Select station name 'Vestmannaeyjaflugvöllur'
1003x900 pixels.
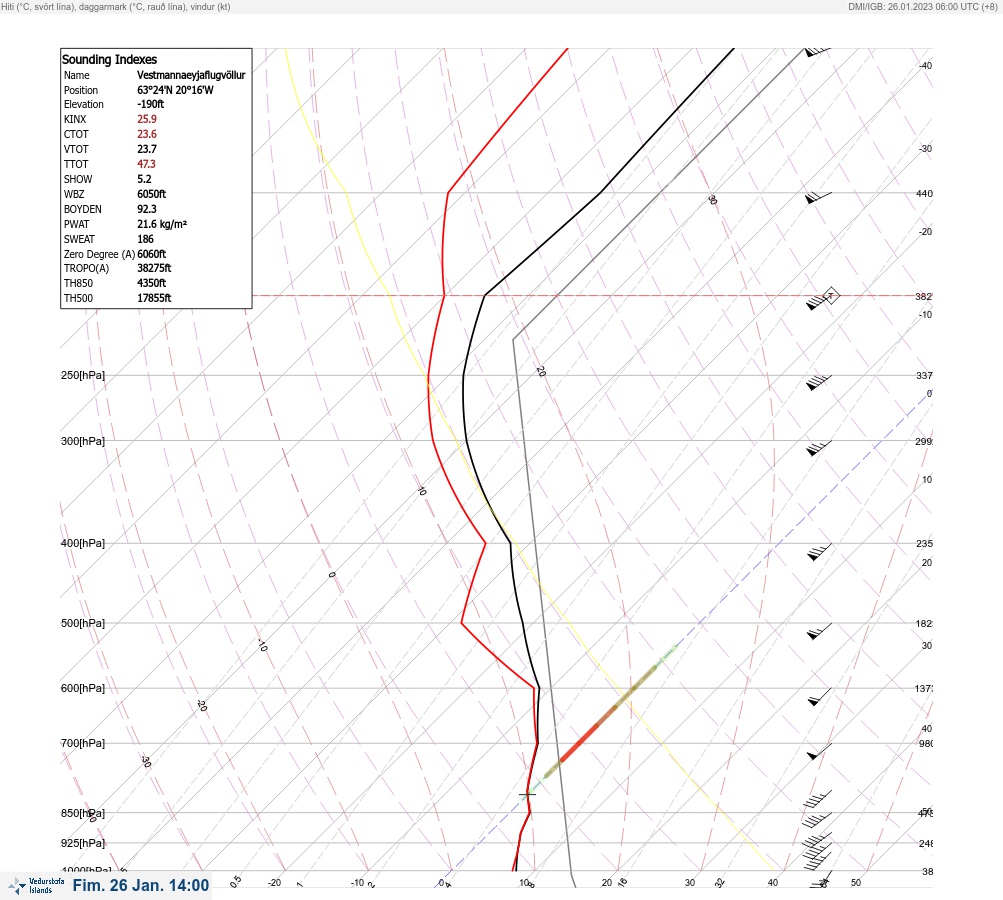point(191,75)
